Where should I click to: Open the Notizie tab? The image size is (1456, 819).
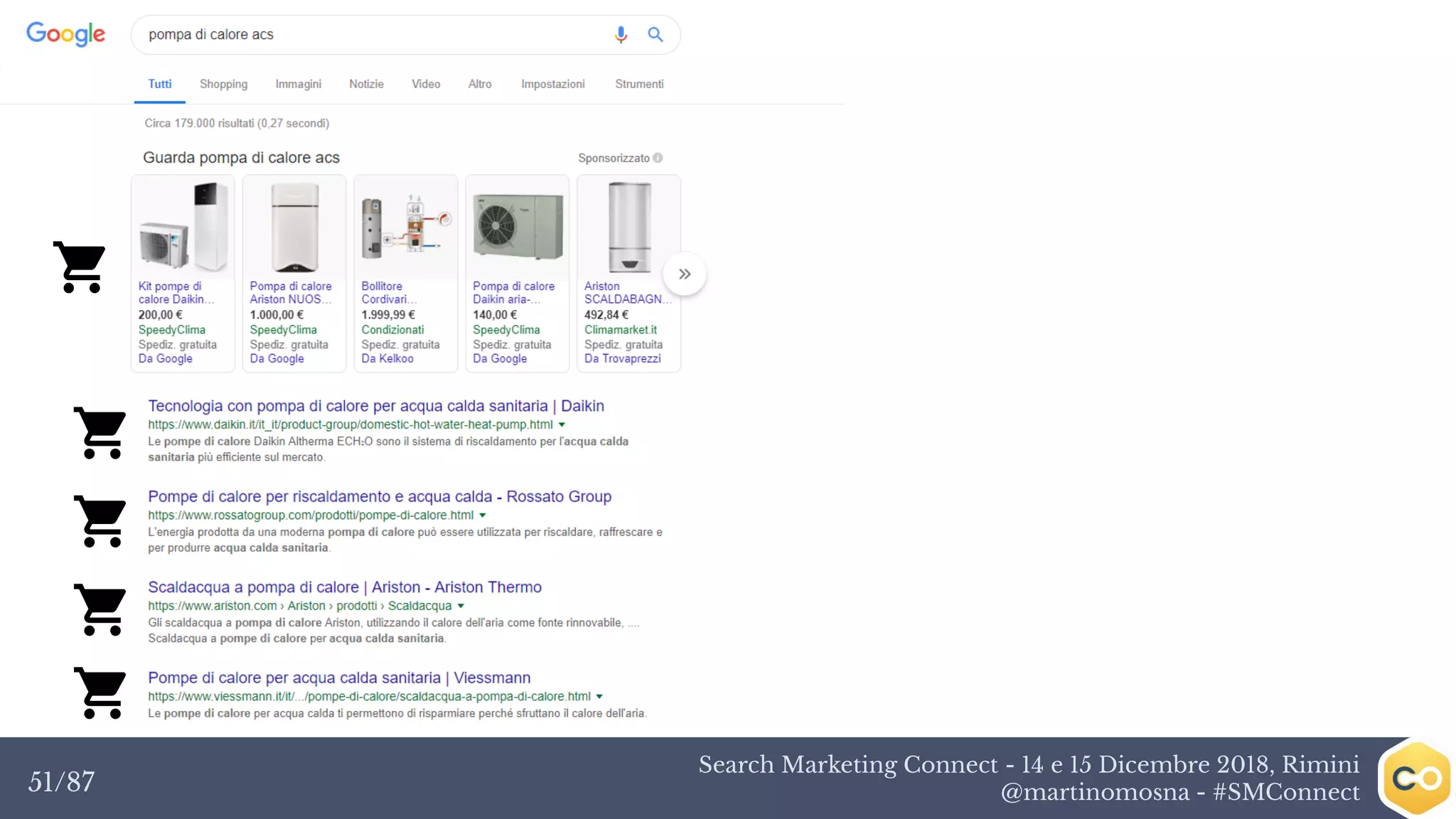pos(366,84)
